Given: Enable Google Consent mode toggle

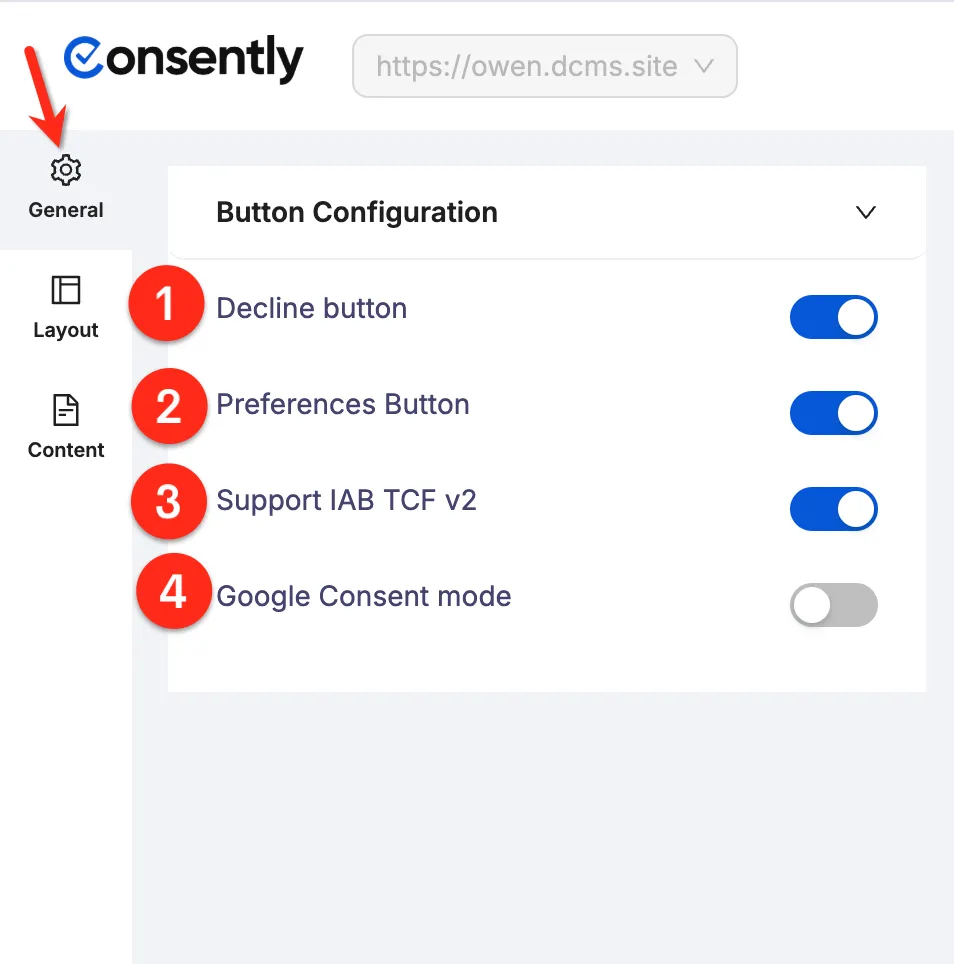Looking at the screenshot, I should [x=833, y=605].
